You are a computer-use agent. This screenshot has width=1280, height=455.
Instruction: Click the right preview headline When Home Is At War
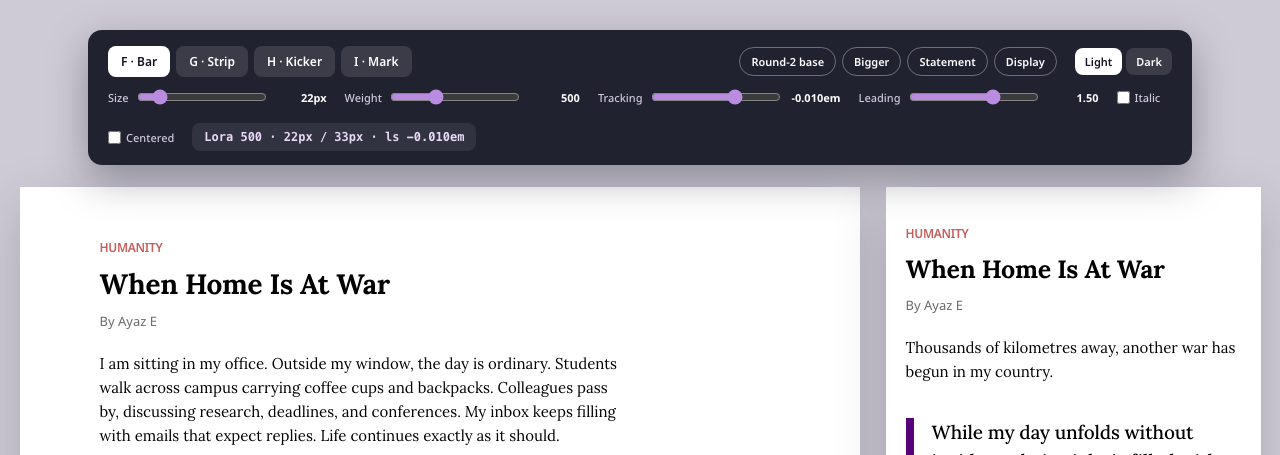pos(1035,269)
